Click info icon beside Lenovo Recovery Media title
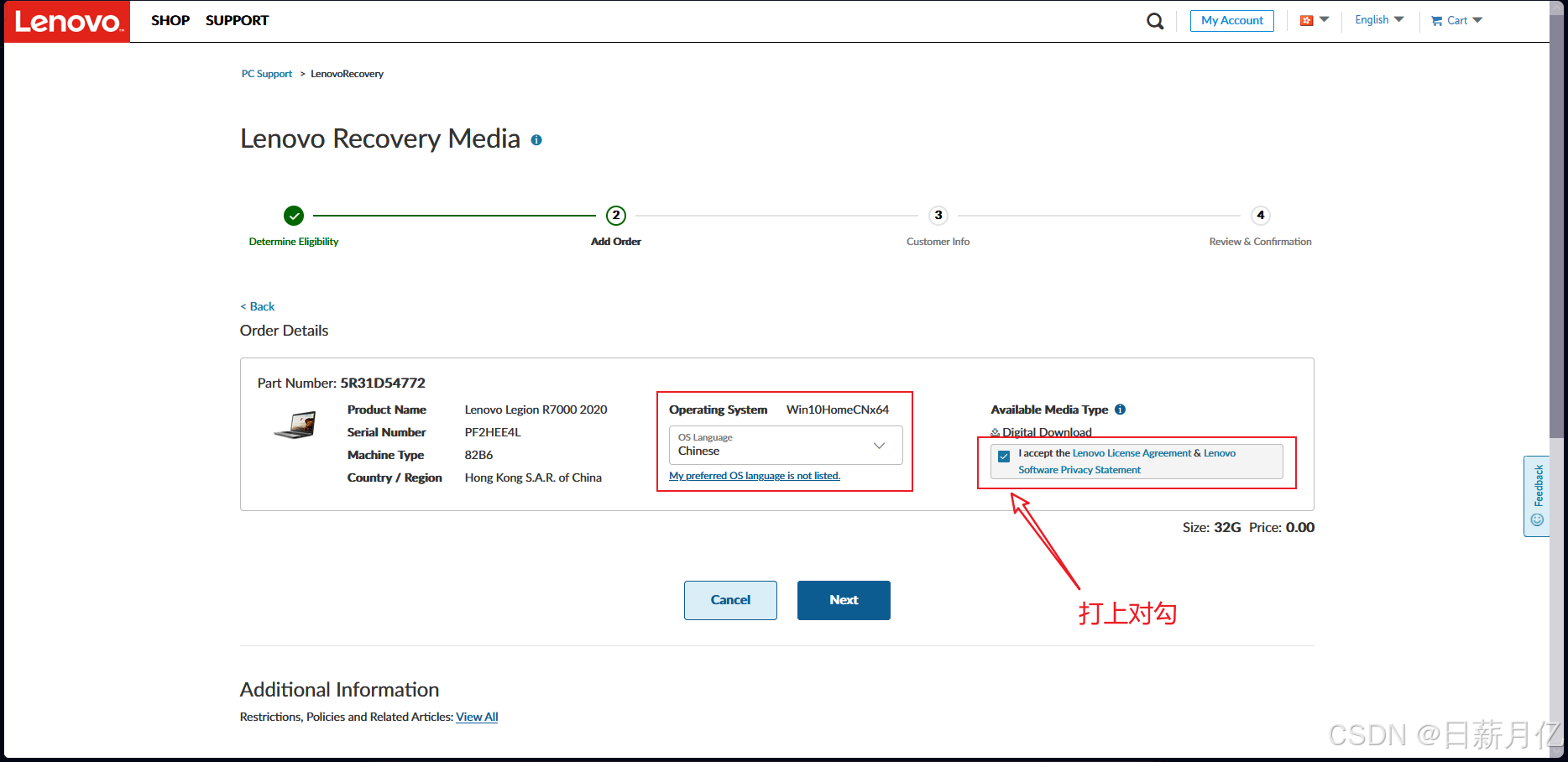1568x762 pixels. [x=536, y=140]
